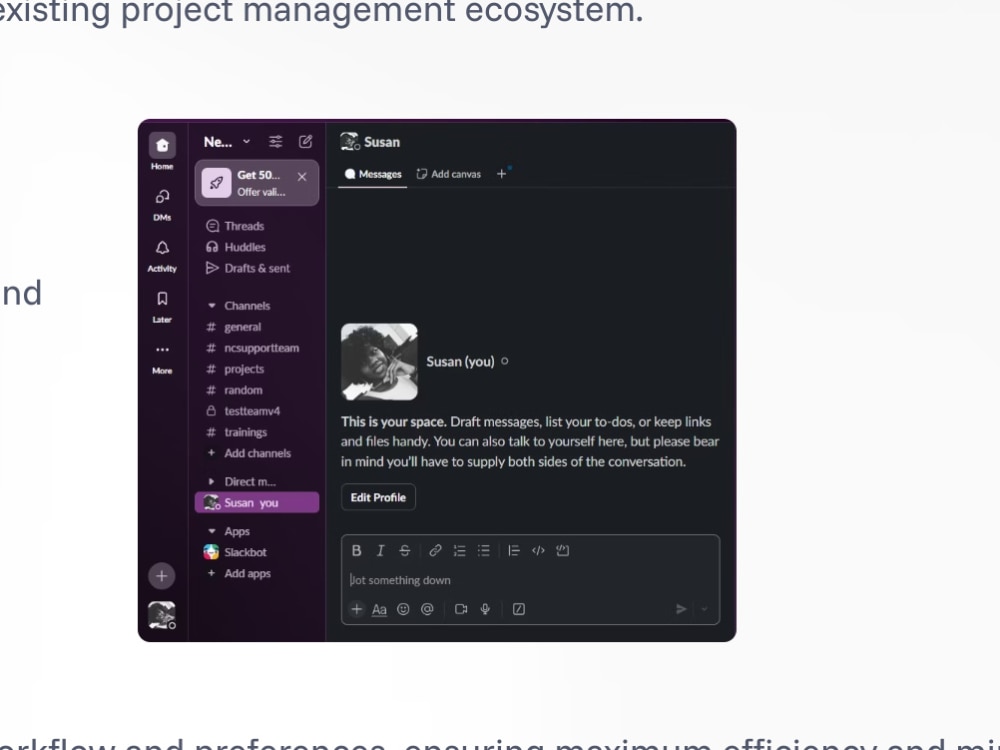Record an audio clip microphone icon

pos(485,609)
